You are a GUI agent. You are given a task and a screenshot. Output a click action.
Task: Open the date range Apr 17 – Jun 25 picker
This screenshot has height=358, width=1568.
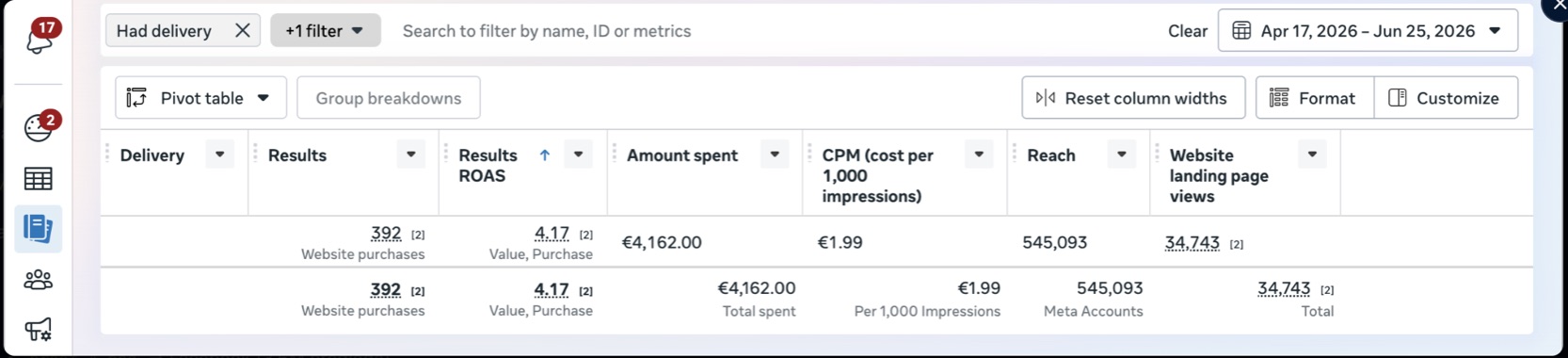coord(1368,30)
